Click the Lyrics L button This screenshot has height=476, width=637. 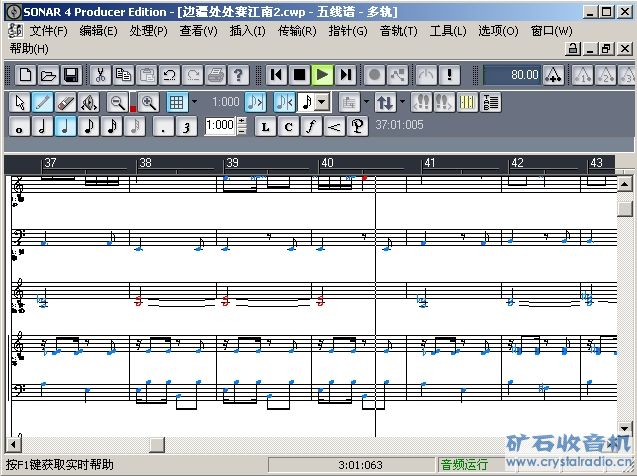(266, 126)
